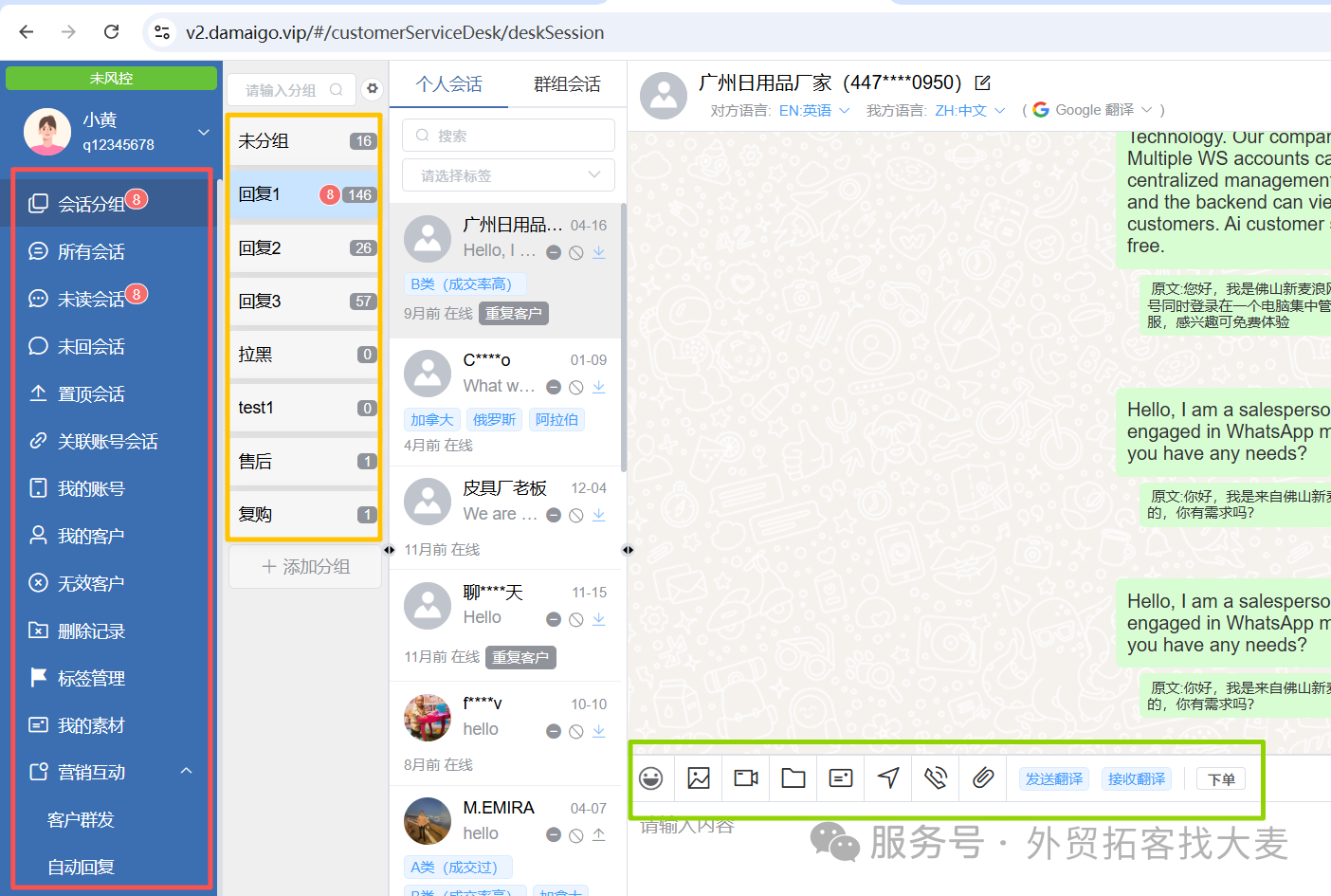Click 添加分组 add group button
This screenshot has height=896, width=1331.
click(x=305, y=567)
